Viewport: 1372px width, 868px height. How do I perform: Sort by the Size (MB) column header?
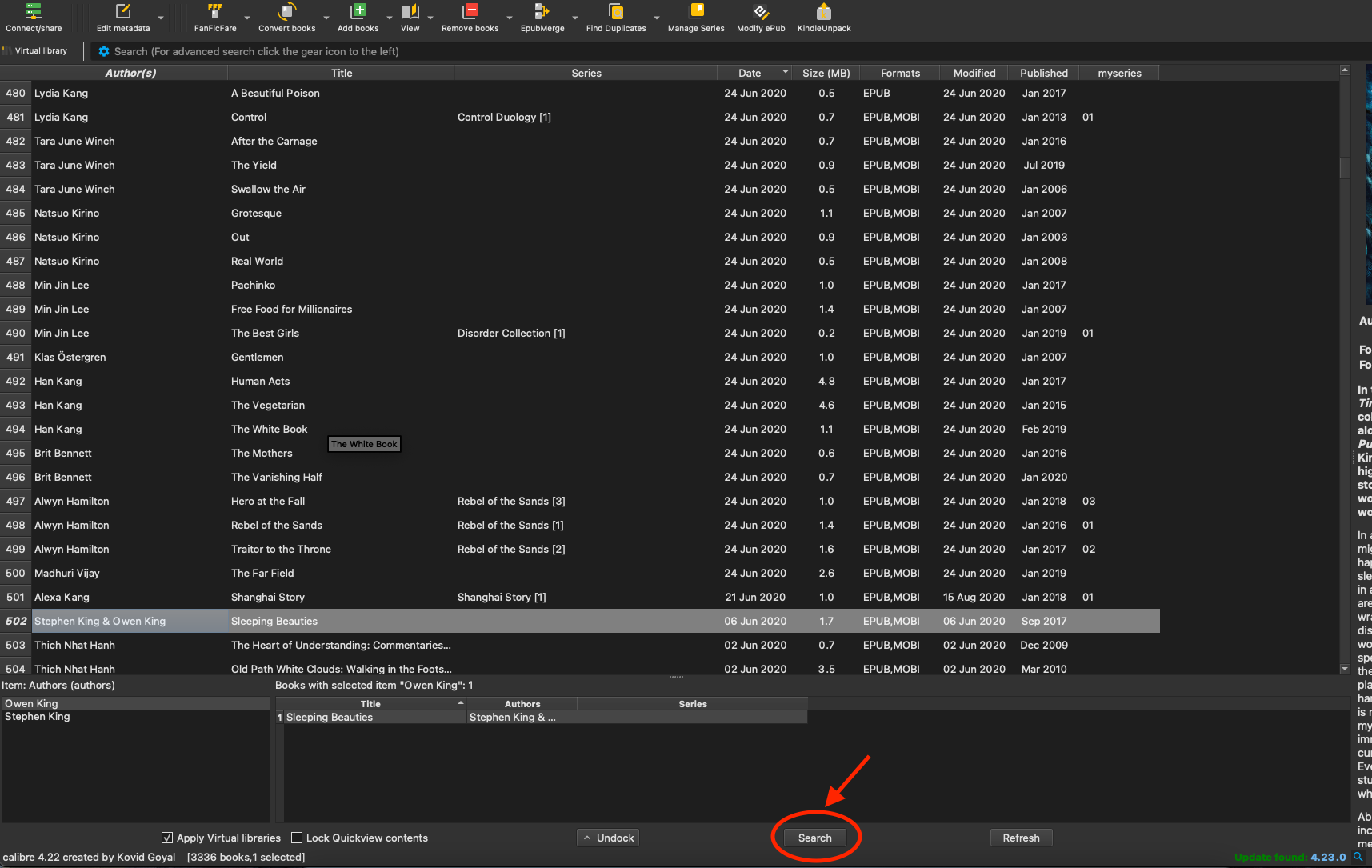pos(826,73)
